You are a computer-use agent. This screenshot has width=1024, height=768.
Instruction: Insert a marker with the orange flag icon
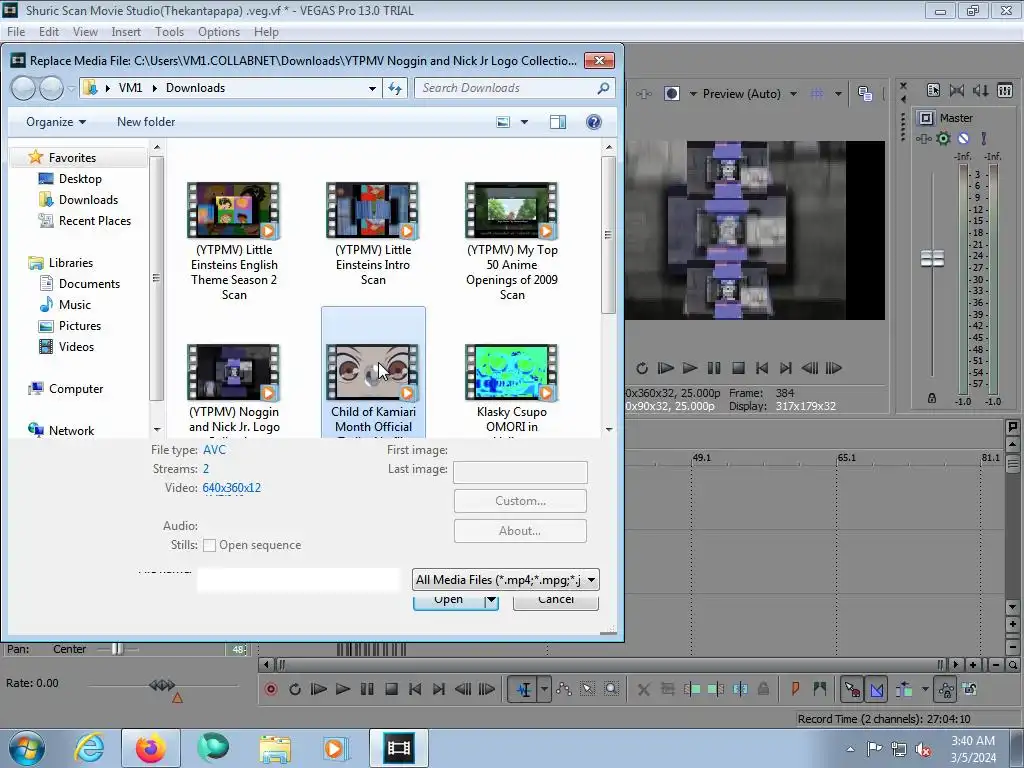coord(795,689)
